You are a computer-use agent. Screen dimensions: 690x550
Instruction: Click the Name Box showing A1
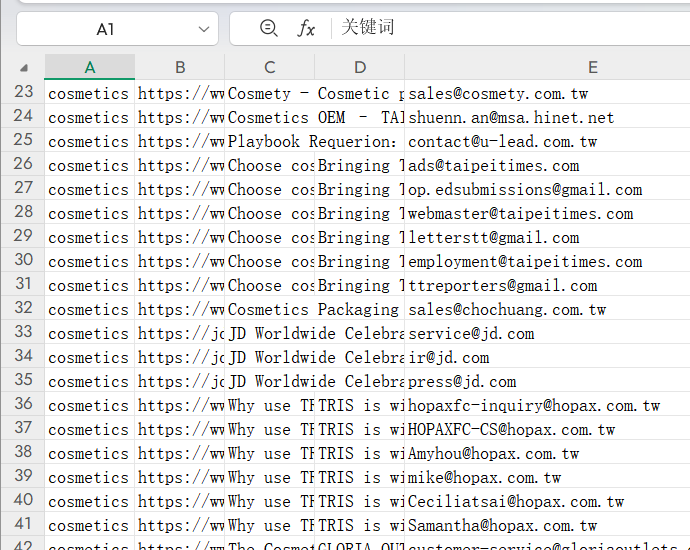click(117, 29)
